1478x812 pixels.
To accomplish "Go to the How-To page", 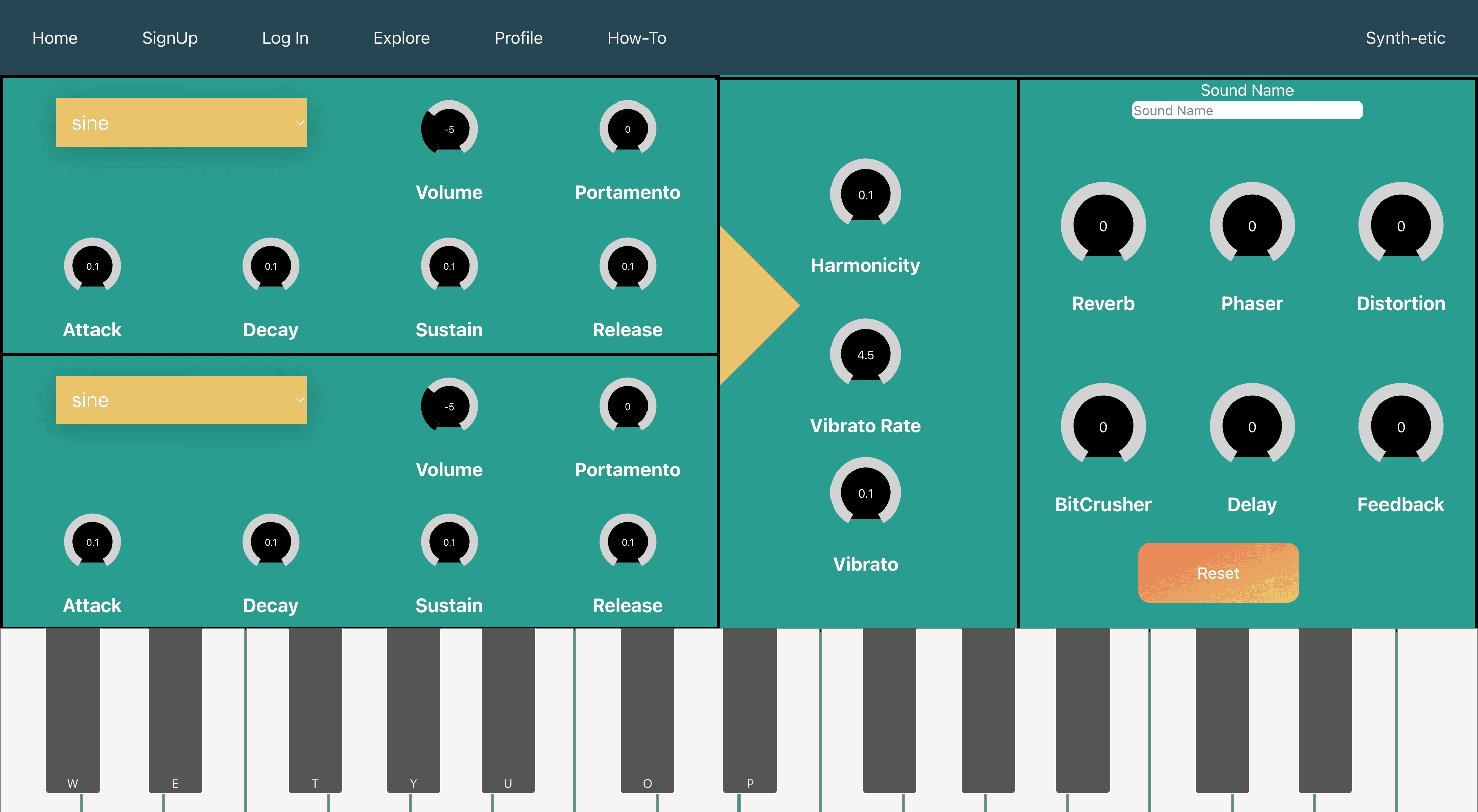I will [x=636, y=38].
